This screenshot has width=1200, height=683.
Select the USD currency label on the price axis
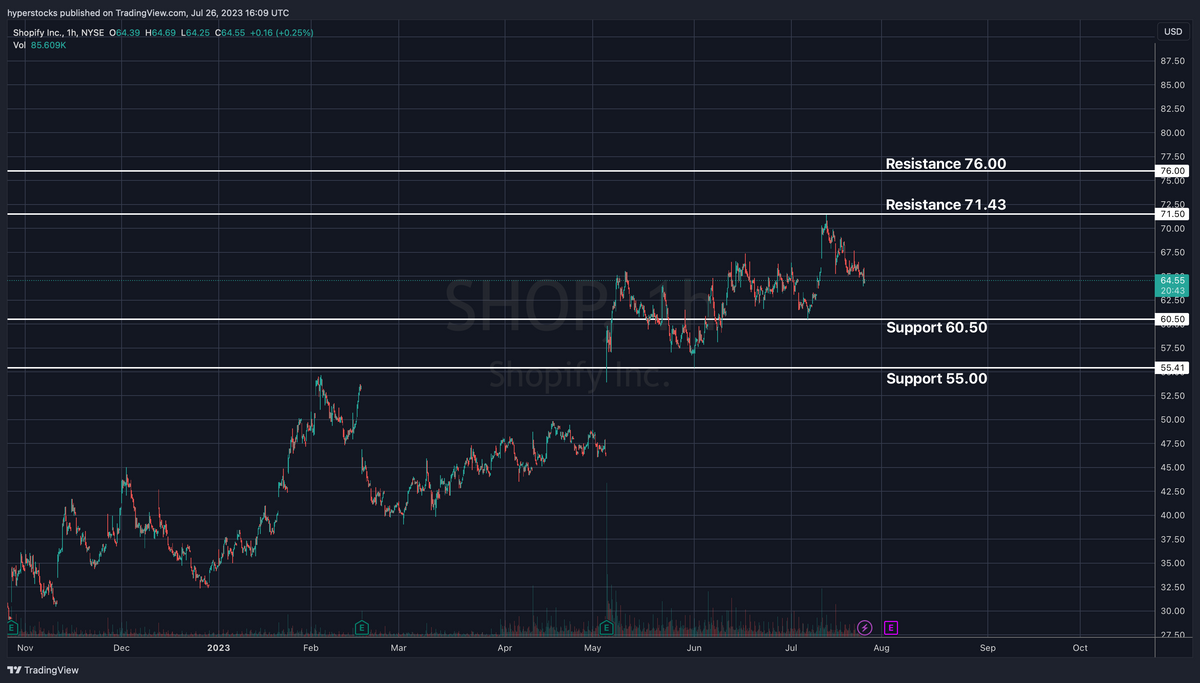point(1171,31)
